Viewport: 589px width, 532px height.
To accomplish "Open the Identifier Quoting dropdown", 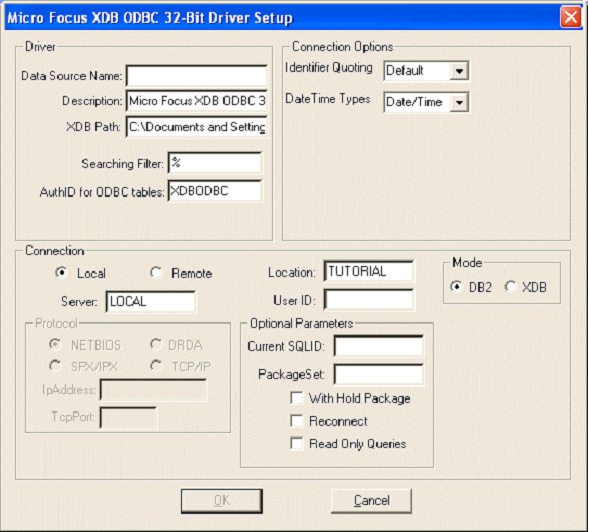I will pos(459,71).
